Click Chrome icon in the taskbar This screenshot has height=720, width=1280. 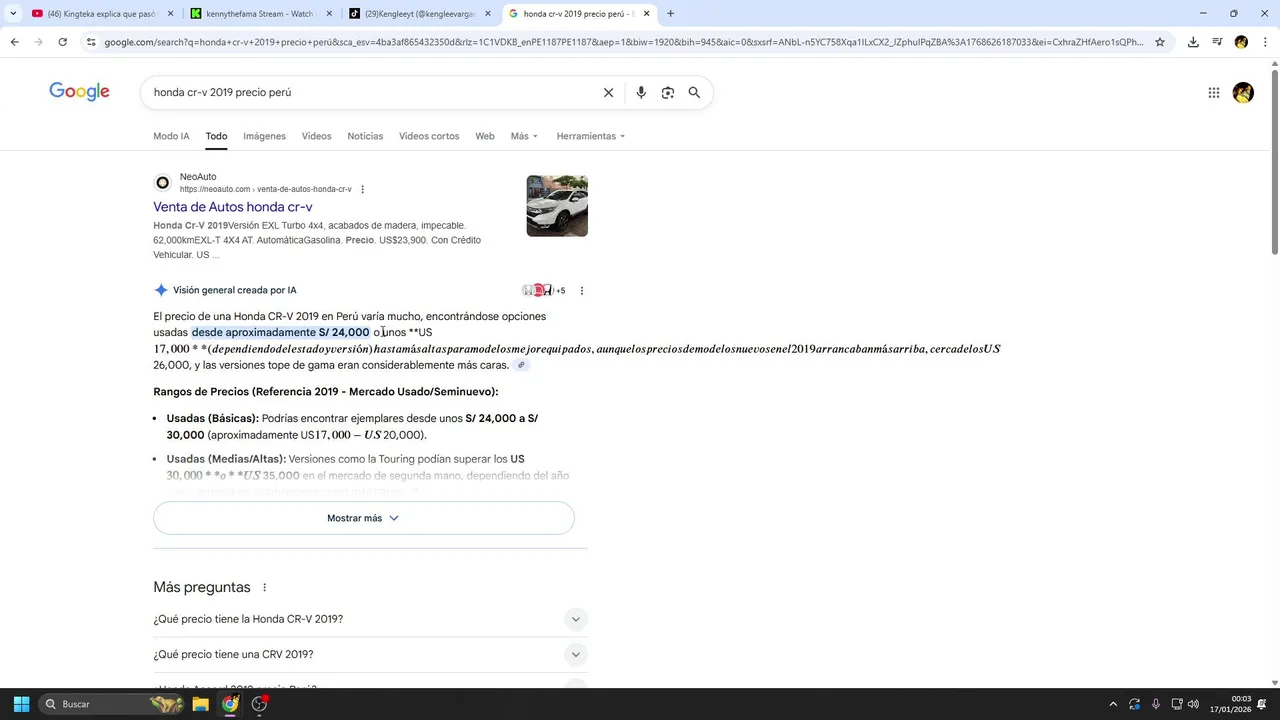[230, 704]
